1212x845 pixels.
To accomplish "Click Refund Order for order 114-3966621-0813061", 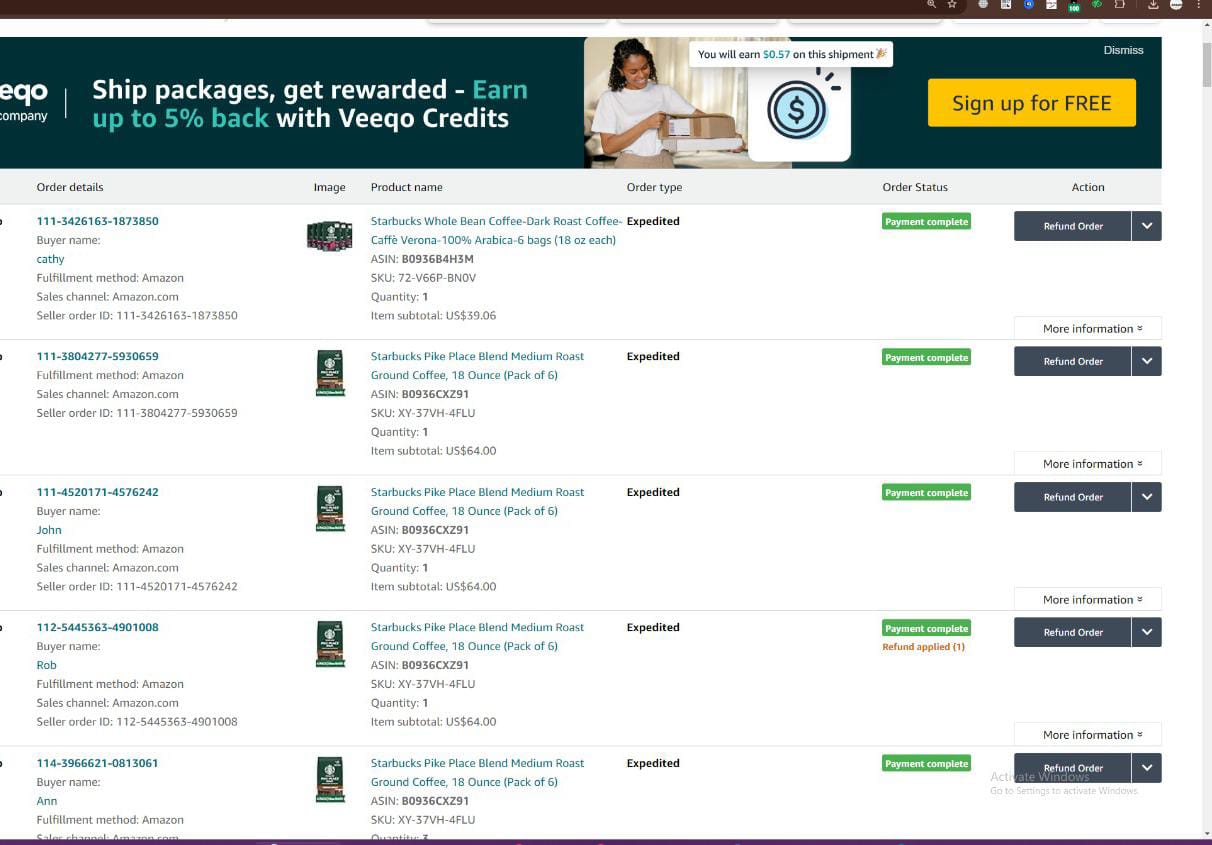I will pyautogui.click(x=1072, y=767).
